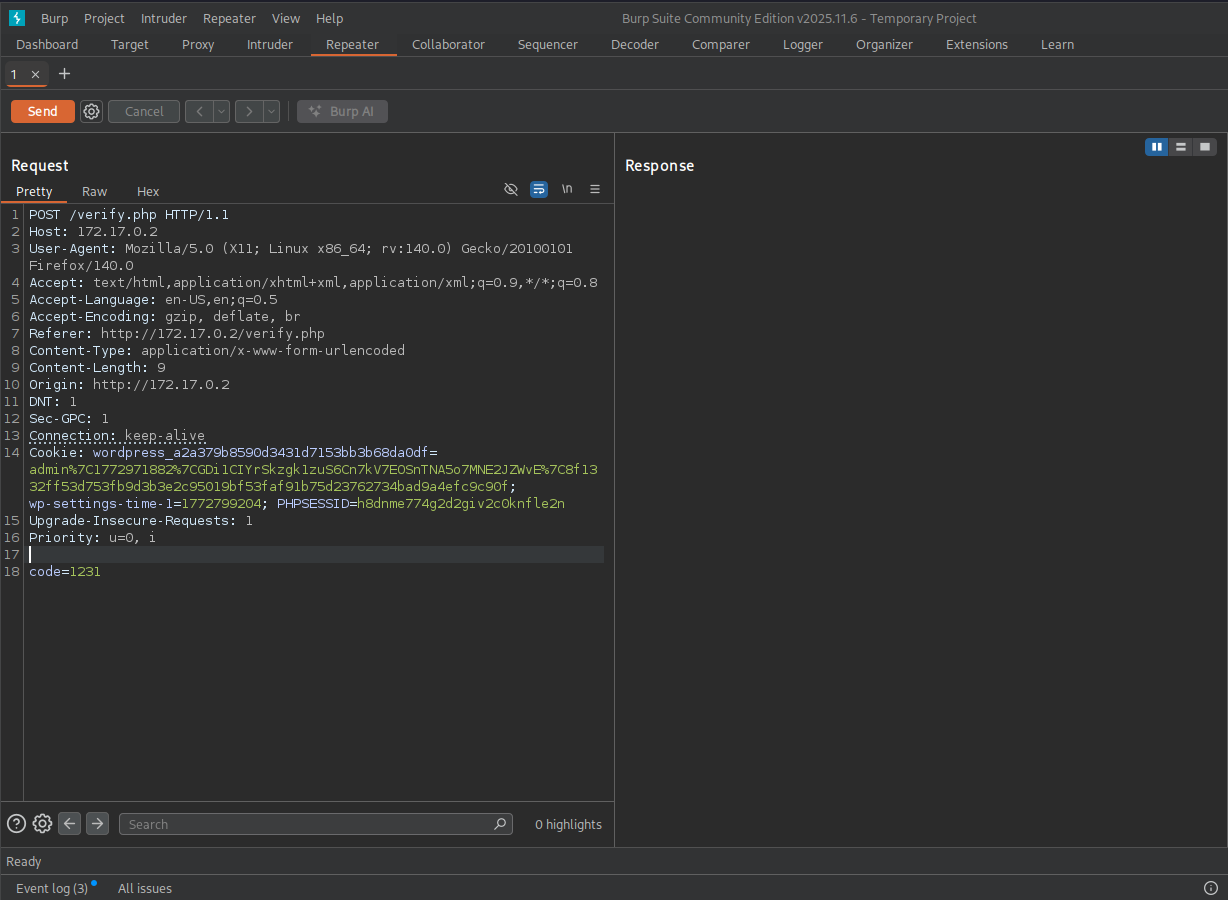Switch to the Proxy tab

click(198, 45)
